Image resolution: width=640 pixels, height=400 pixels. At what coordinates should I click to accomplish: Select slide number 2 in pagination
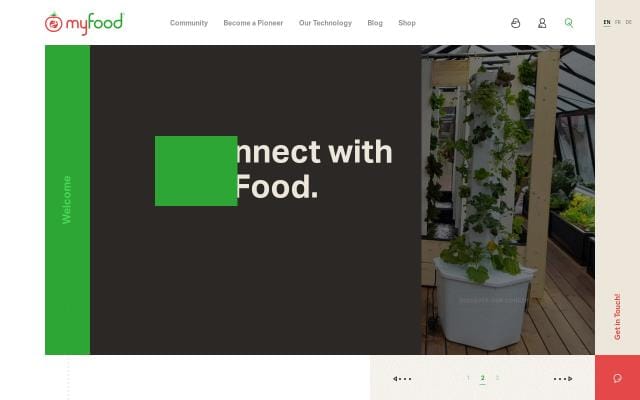tap(482, 378)
